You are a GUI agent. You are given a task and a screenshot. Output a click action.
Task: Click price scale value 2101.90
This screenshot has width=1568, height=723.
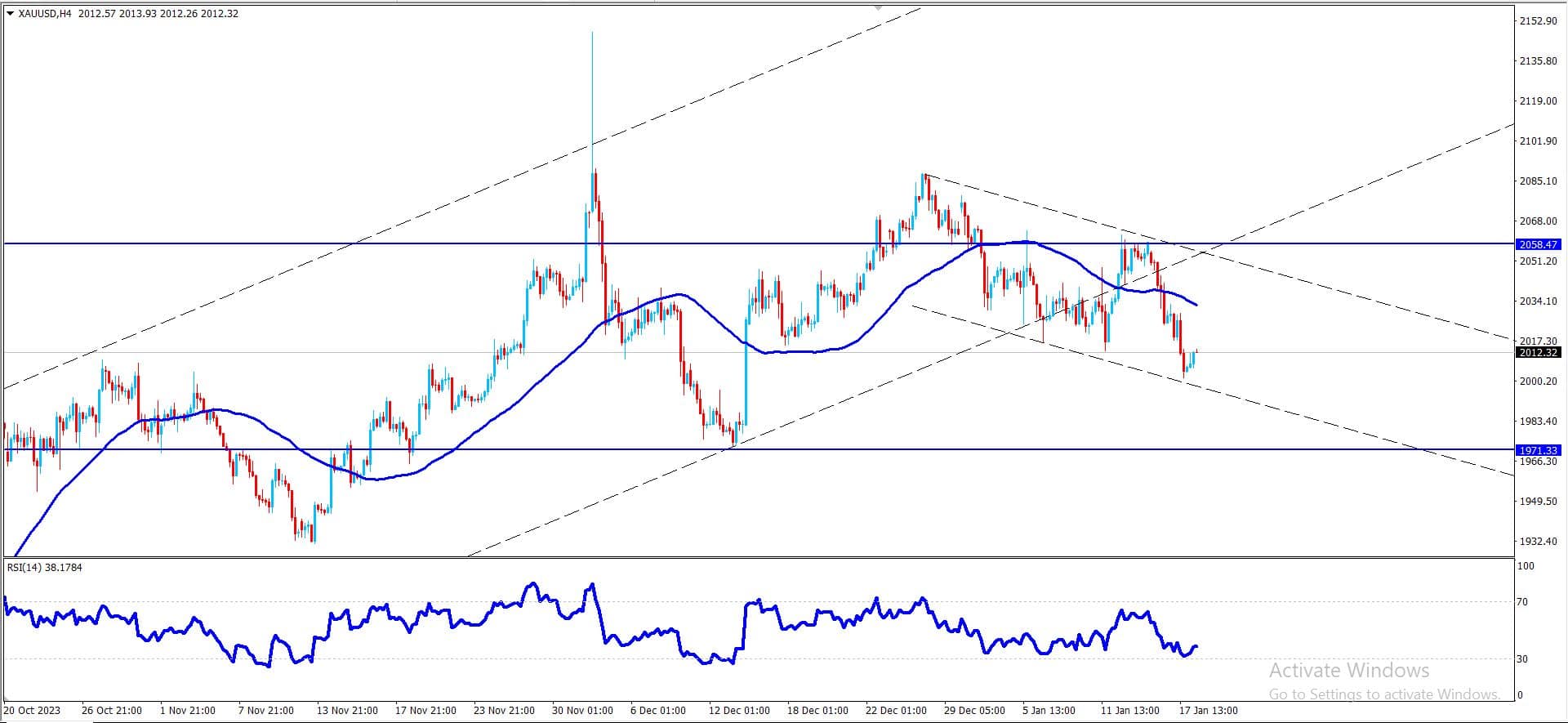(x=1538, y=141)
